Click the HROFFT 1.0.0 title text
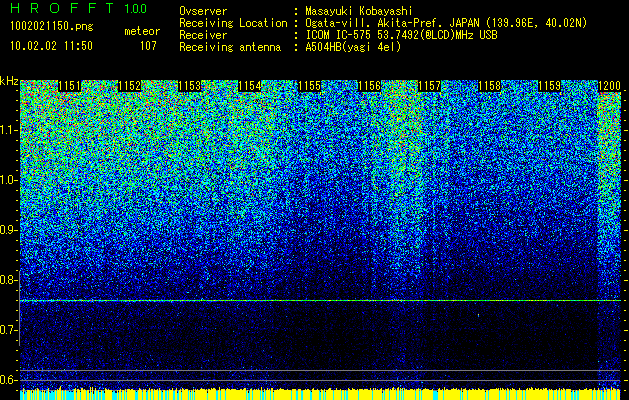The width and height of the screenshot is (629, 400). point(79,8)
